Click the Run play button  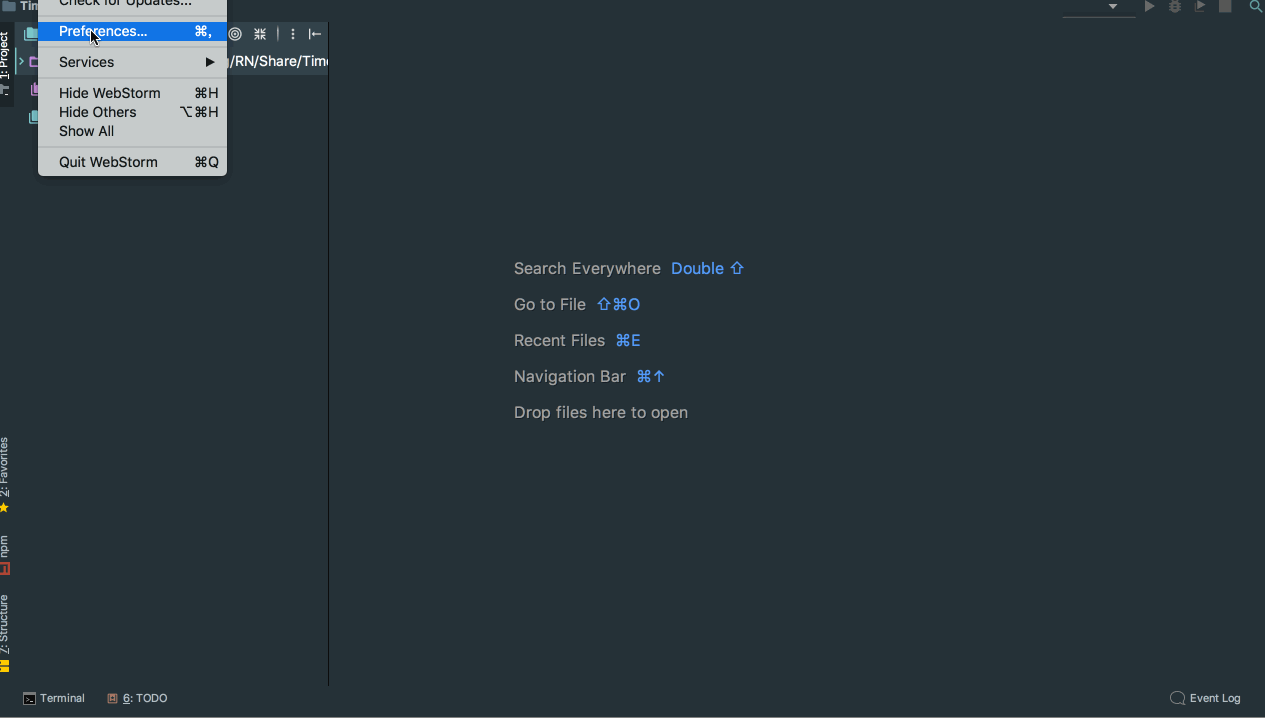[x=1150, y=7]
